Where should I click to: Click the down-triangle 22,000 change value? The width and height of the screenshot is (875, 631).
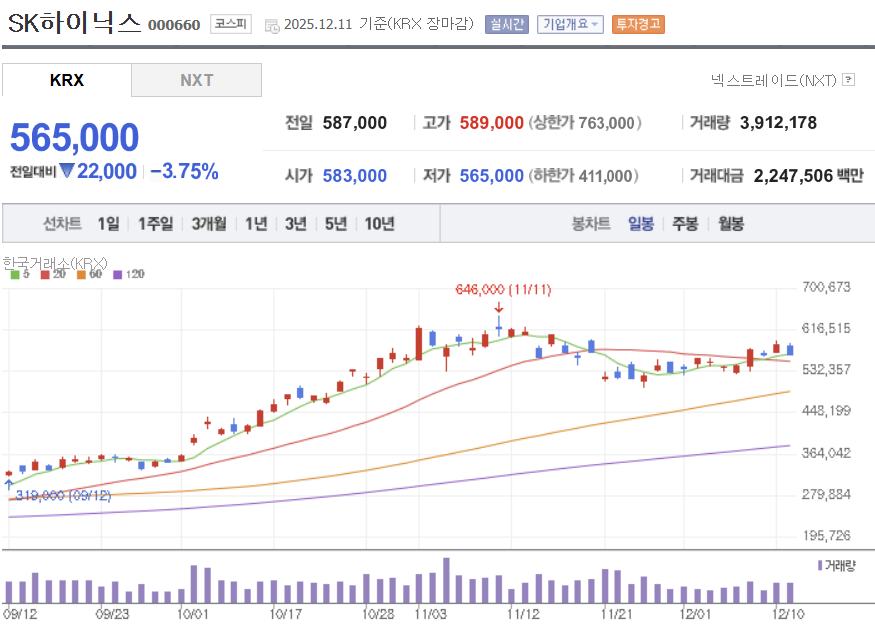coord(98,171)
